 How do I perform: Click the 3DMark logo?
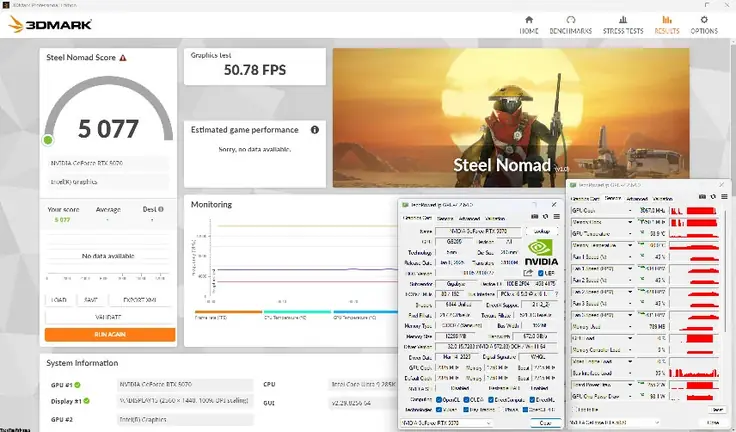coord(50,24)
